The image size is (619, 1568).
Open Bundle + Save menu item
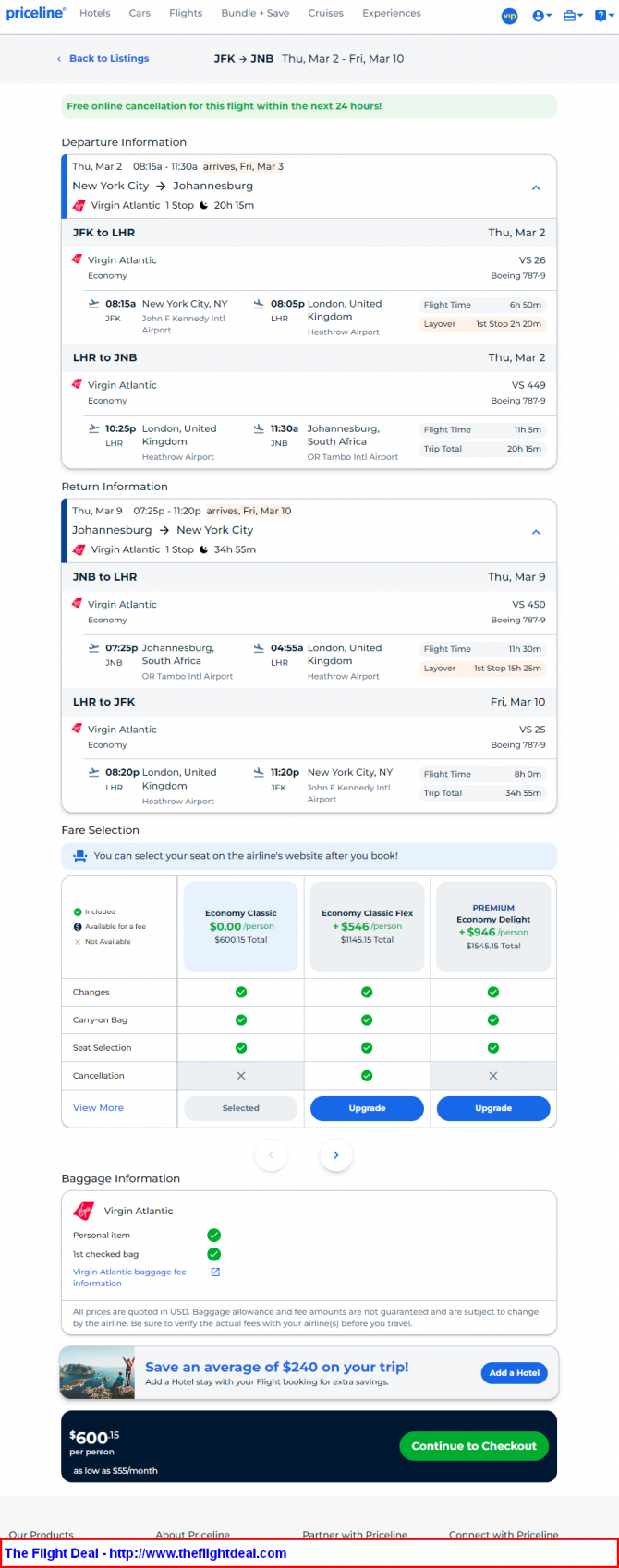pyautogui.click(x=255, y=13)
